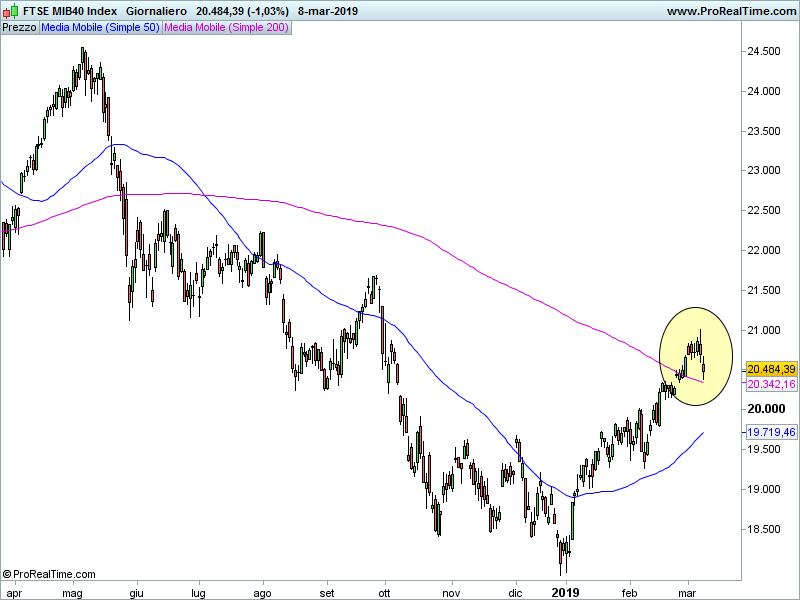Click the magenta 20.342,16 value tag
The width and height of the screenshot is (800, 600).
[771, 384]
